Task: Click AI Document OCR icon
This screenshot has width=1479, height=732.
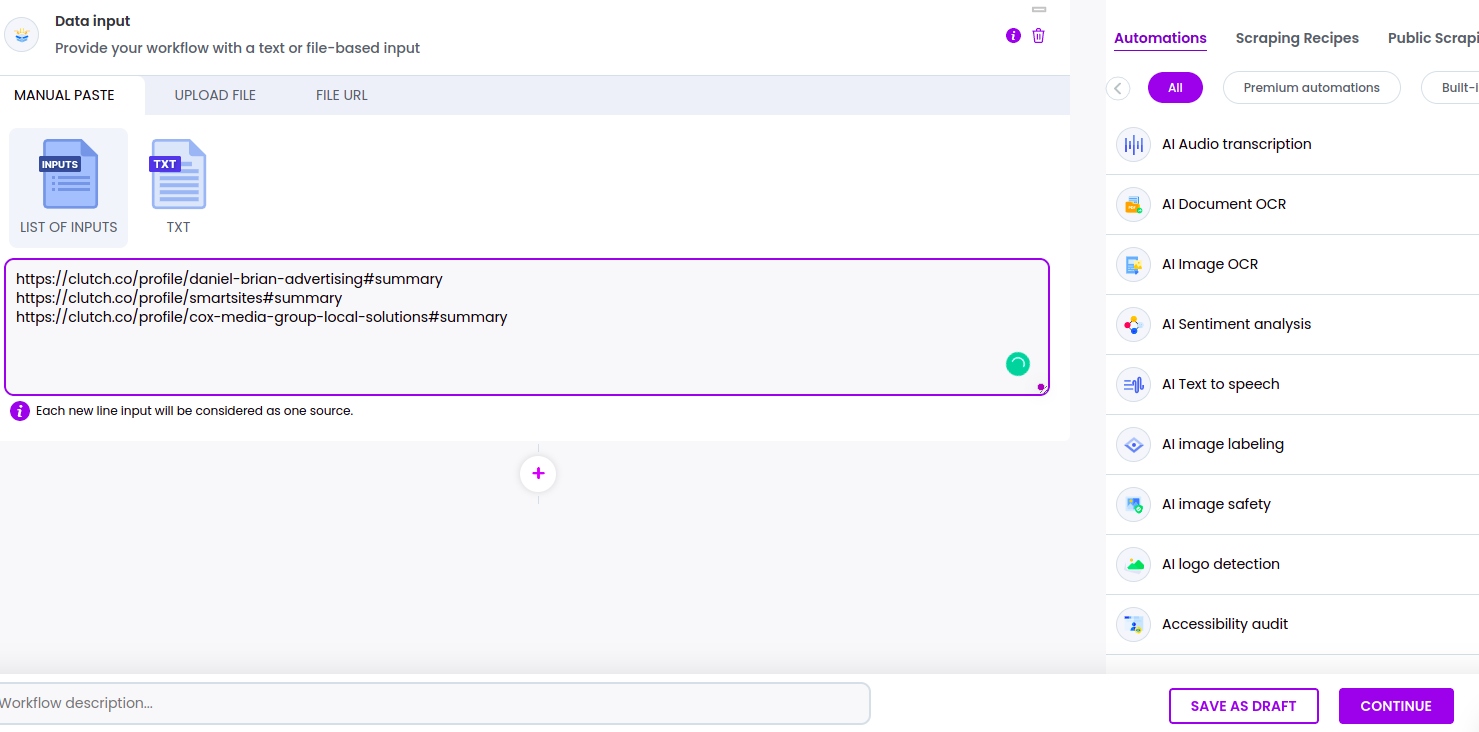Action: 1134,204
